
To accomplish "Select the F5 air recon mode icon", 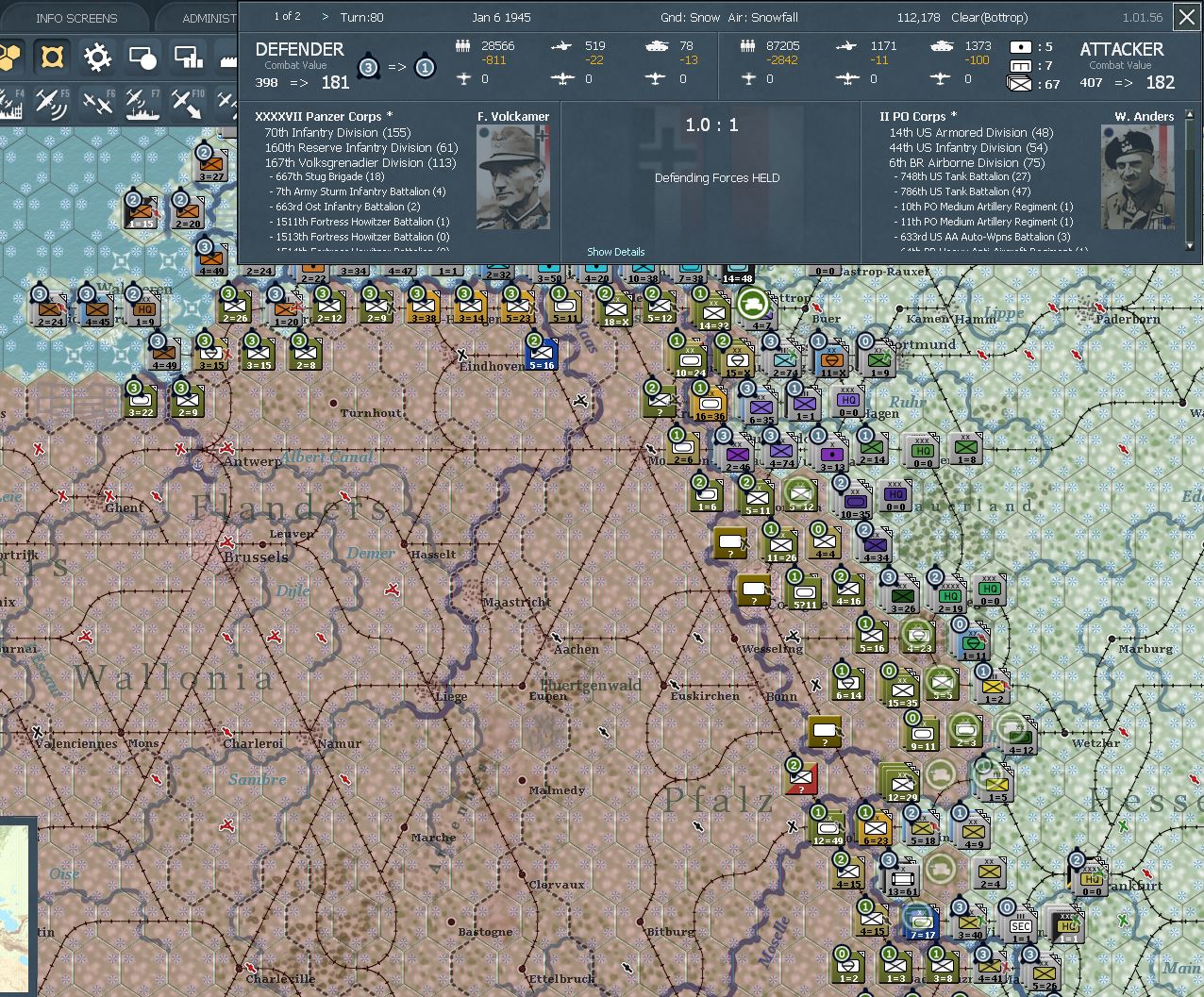I will click(52, 103).
